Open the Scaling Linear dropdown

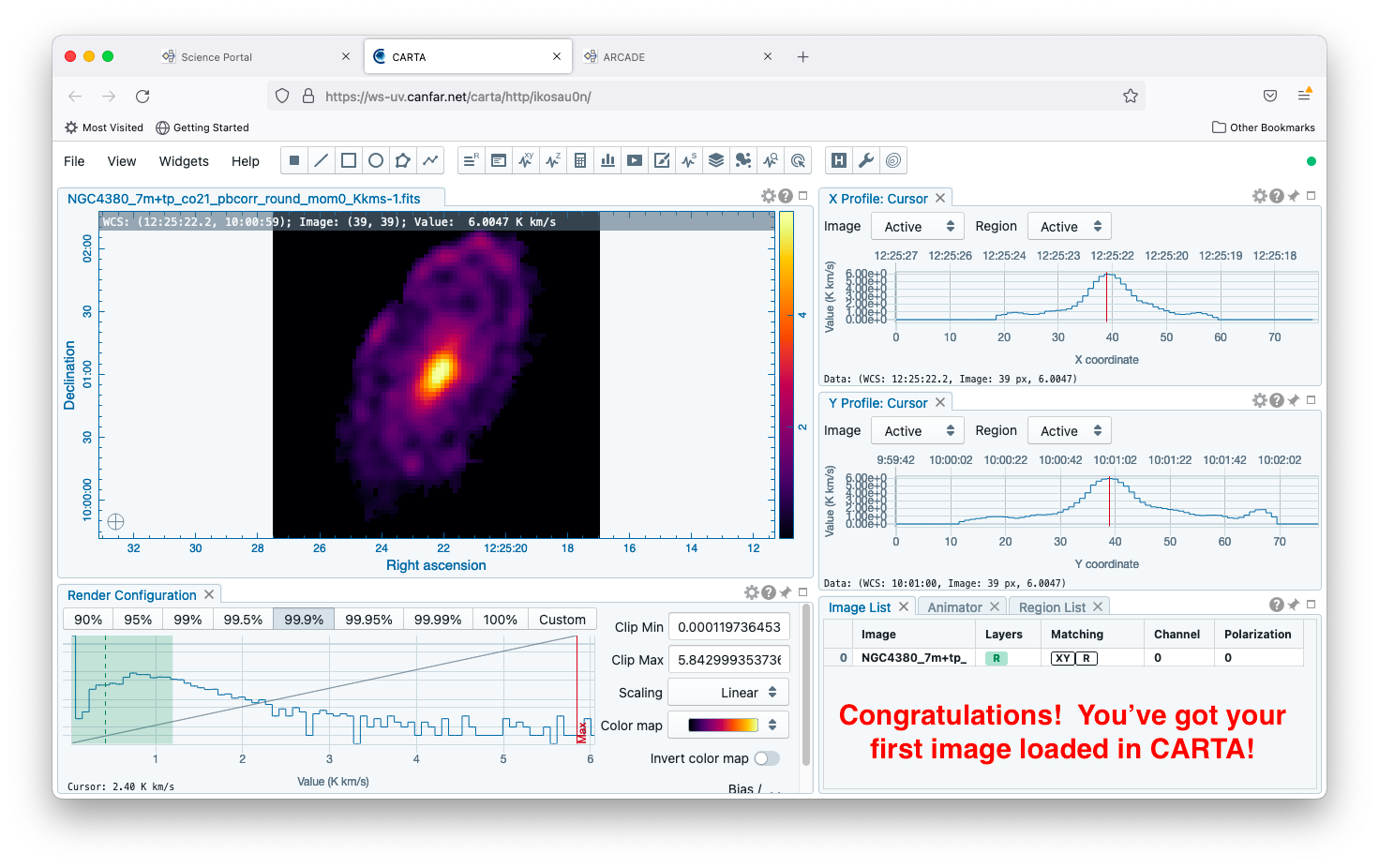728,693
